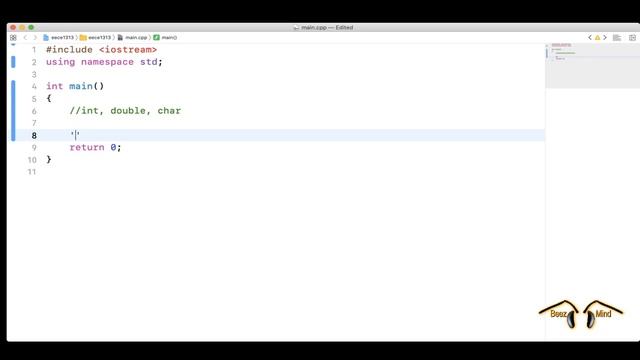
Task: Open the related items grid menu
Action: [13, 38]
